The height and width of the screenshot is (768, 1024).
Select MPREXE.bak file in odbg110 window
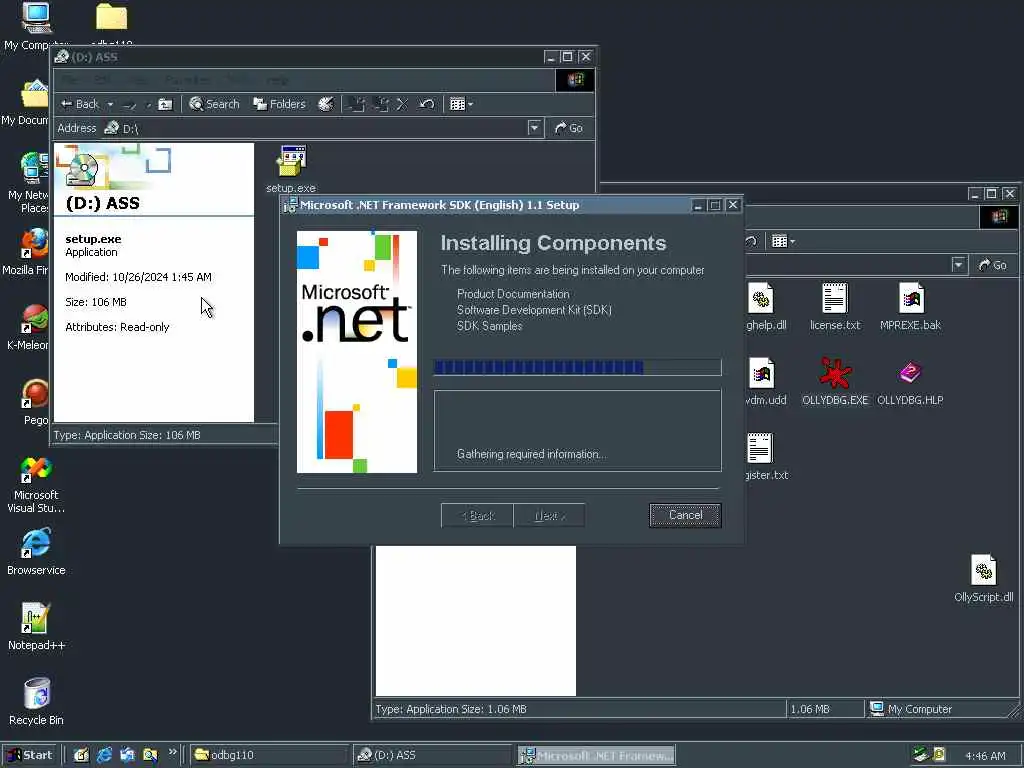click(x=910, y=306)
